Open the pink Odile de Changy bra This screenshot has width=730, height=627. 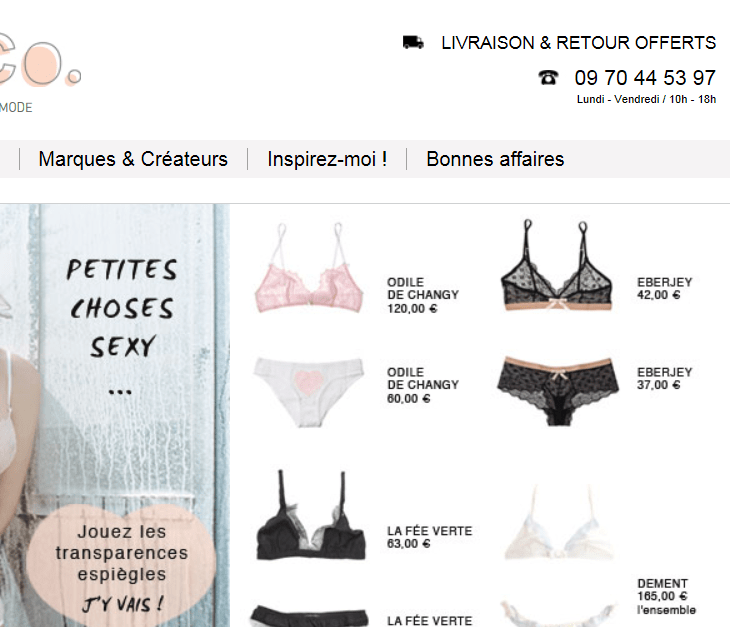[309, 269]
